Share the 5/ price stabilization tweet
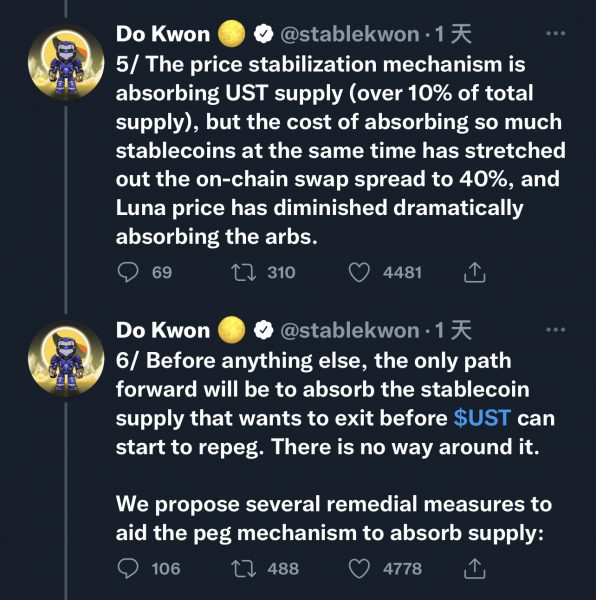The image size is (596, 600). tap(474, 272)
